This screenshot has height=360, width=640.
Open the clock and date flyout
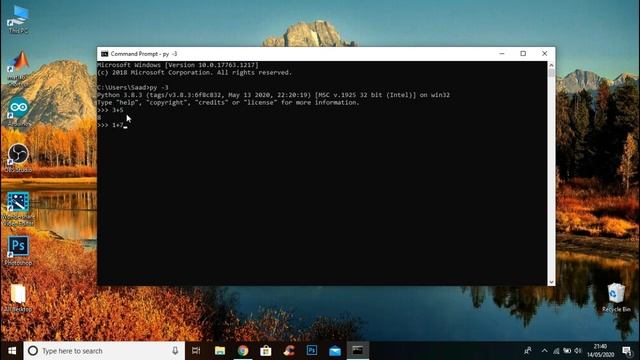click(x=600, y=351)
